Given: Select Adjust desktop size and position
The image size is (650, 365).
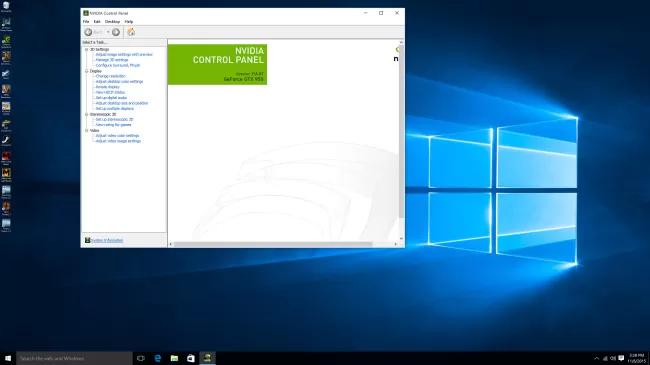Looking at the screenshot, I should pyautogui.click(x=122, y=103).
